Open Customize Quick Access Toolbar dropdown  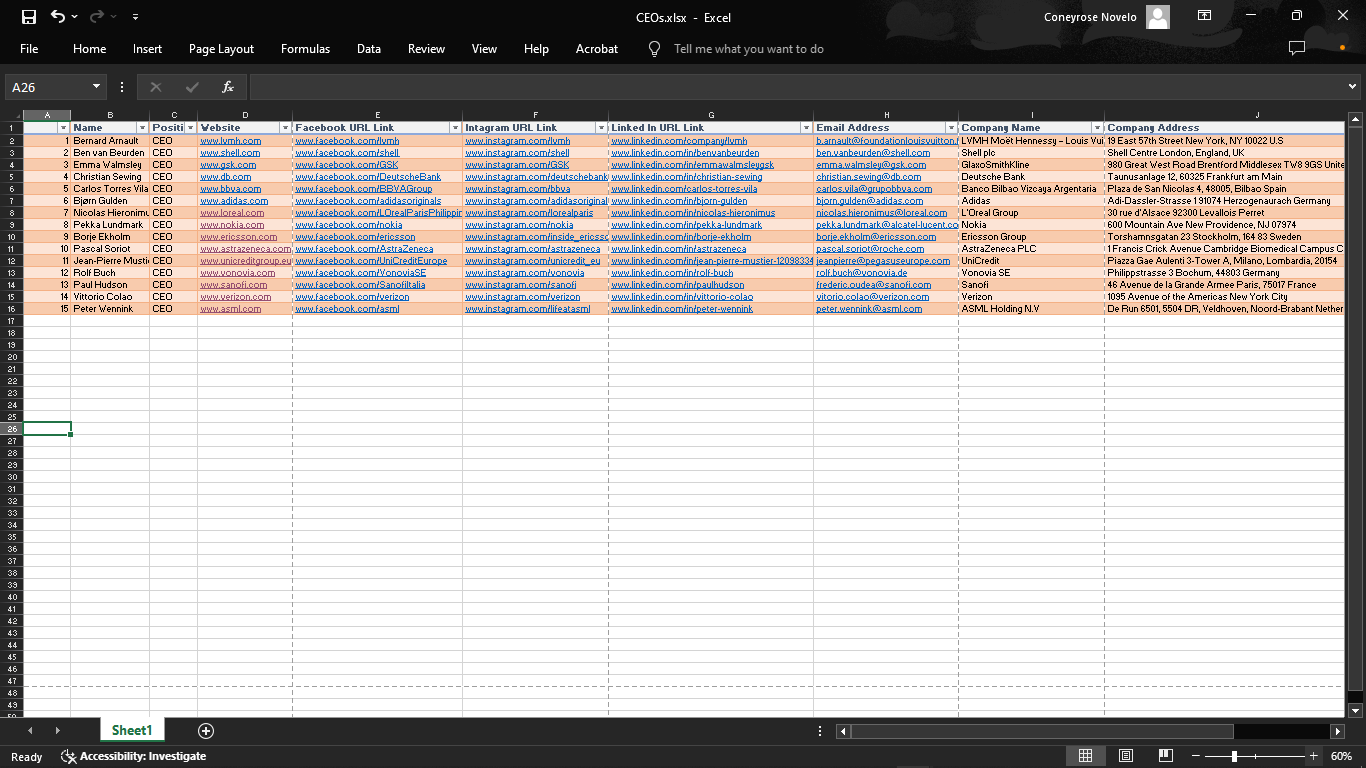point(135,17)
